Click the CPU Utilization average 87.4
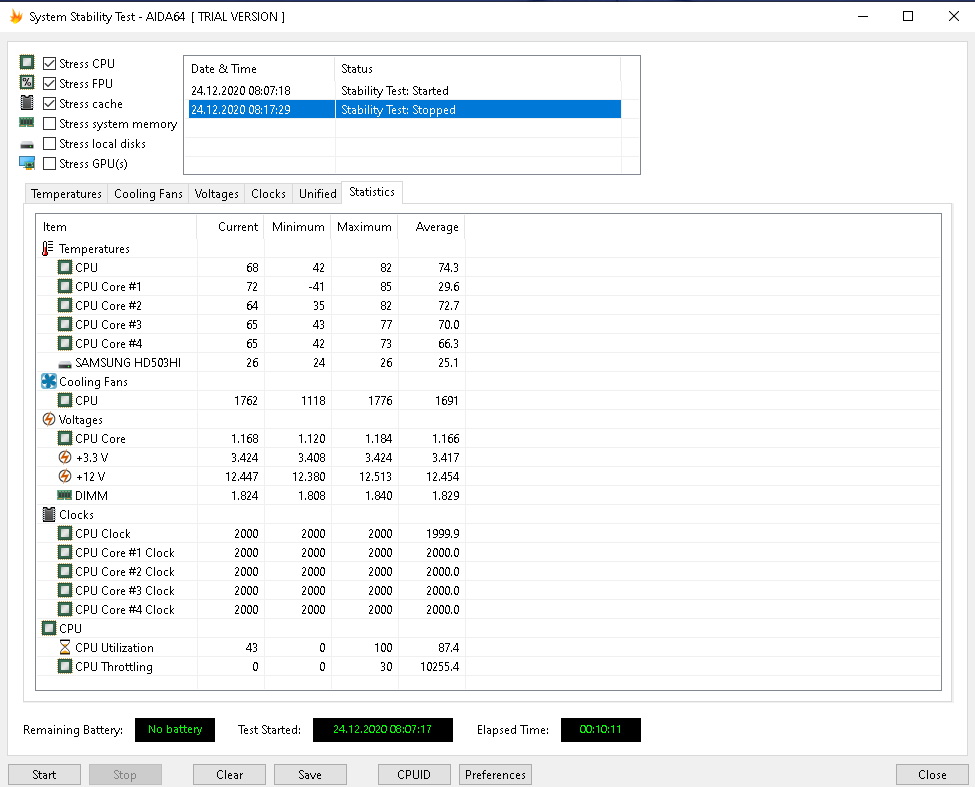975x787 pixels. pyautogui.click(x=448, y=648)
